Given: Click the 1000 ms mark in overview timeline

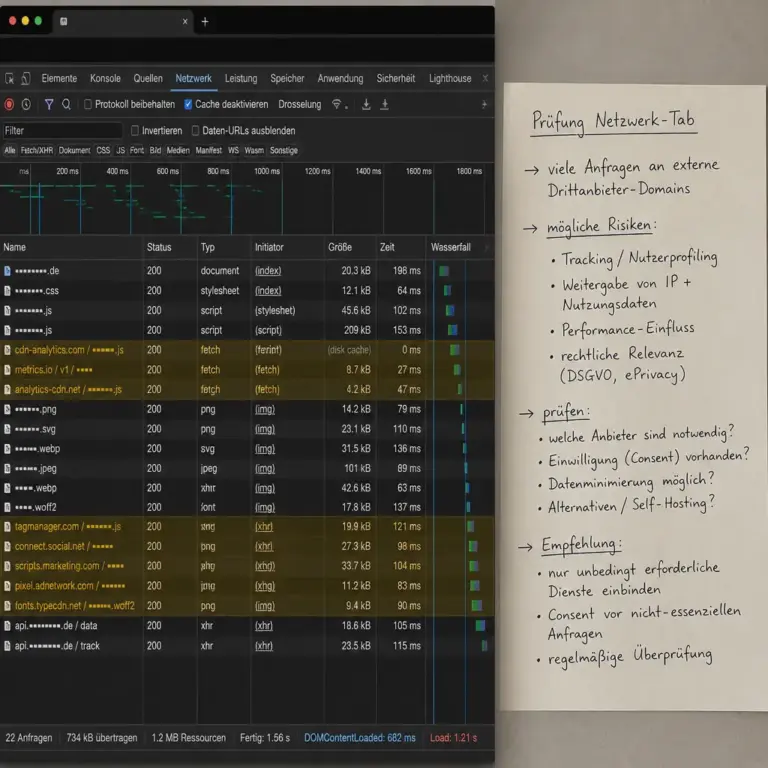Looking at the screenshot, I should [267, 171].
